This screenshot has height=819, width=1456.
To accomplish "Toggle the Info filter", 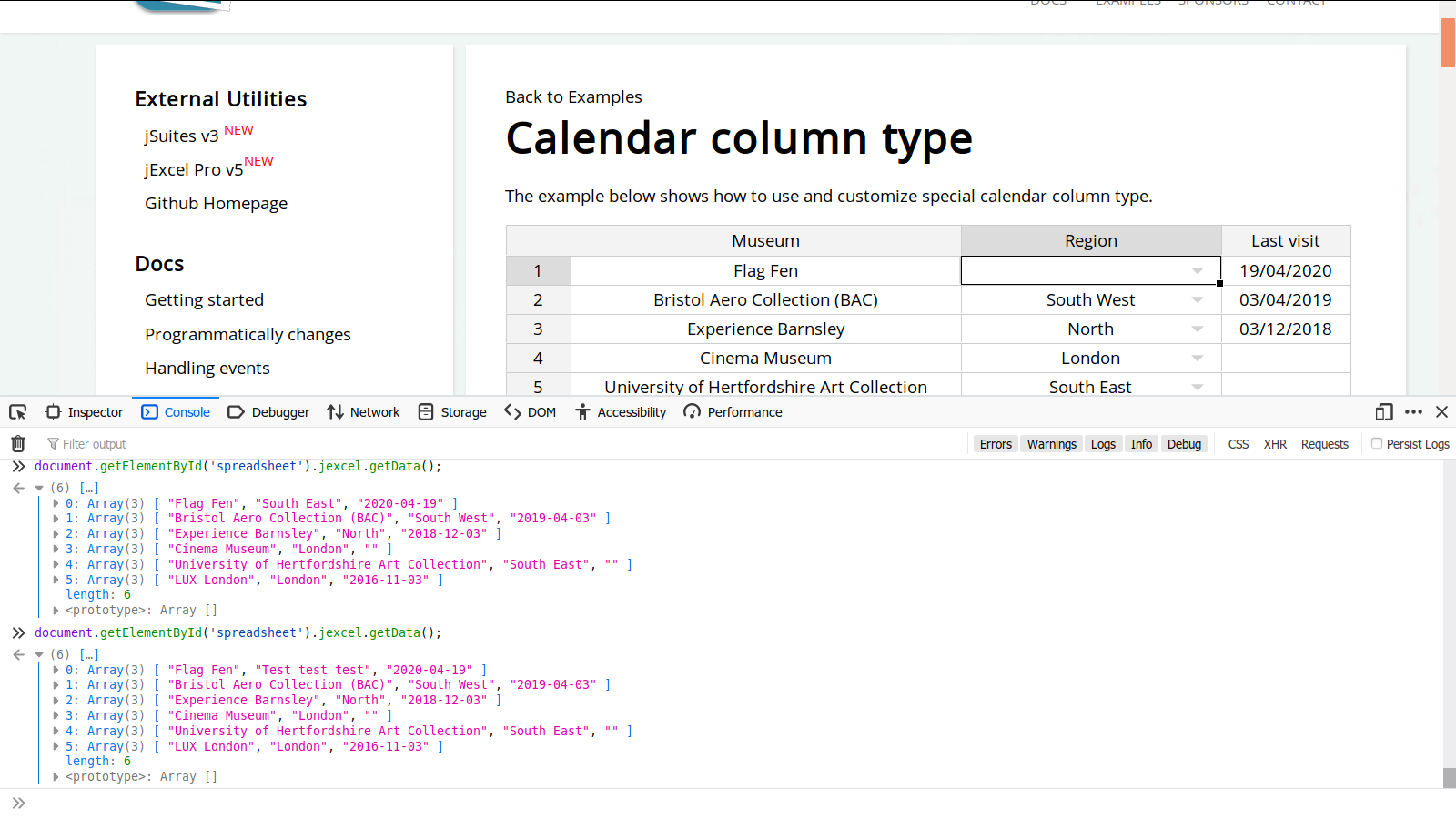I will tap(1141, 444).
